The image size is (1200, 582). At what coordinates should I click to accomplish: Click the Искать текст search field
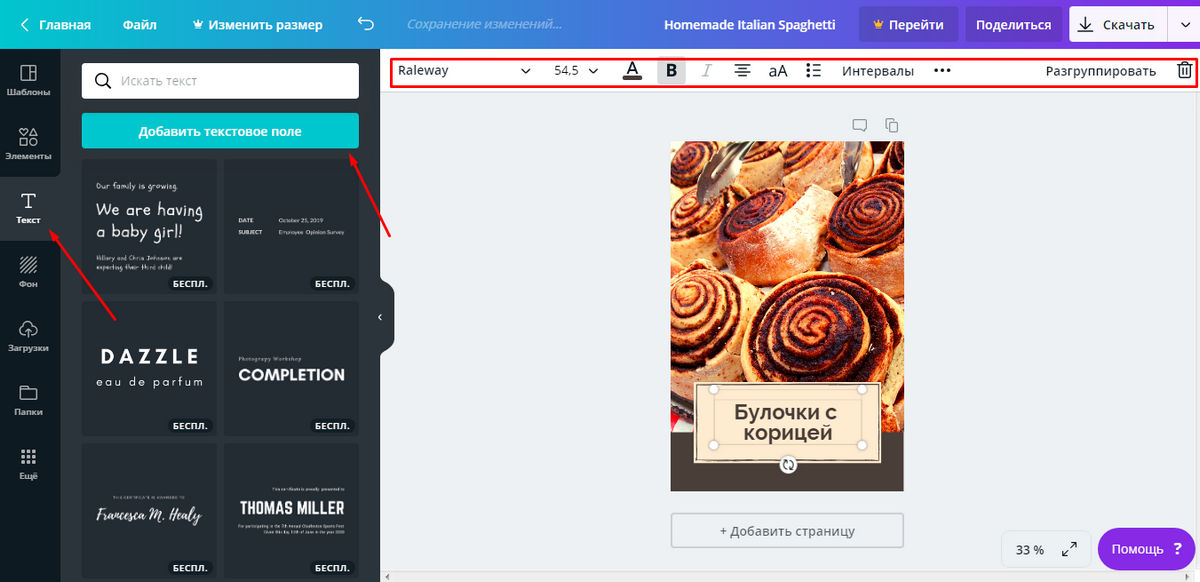point(220,81)
